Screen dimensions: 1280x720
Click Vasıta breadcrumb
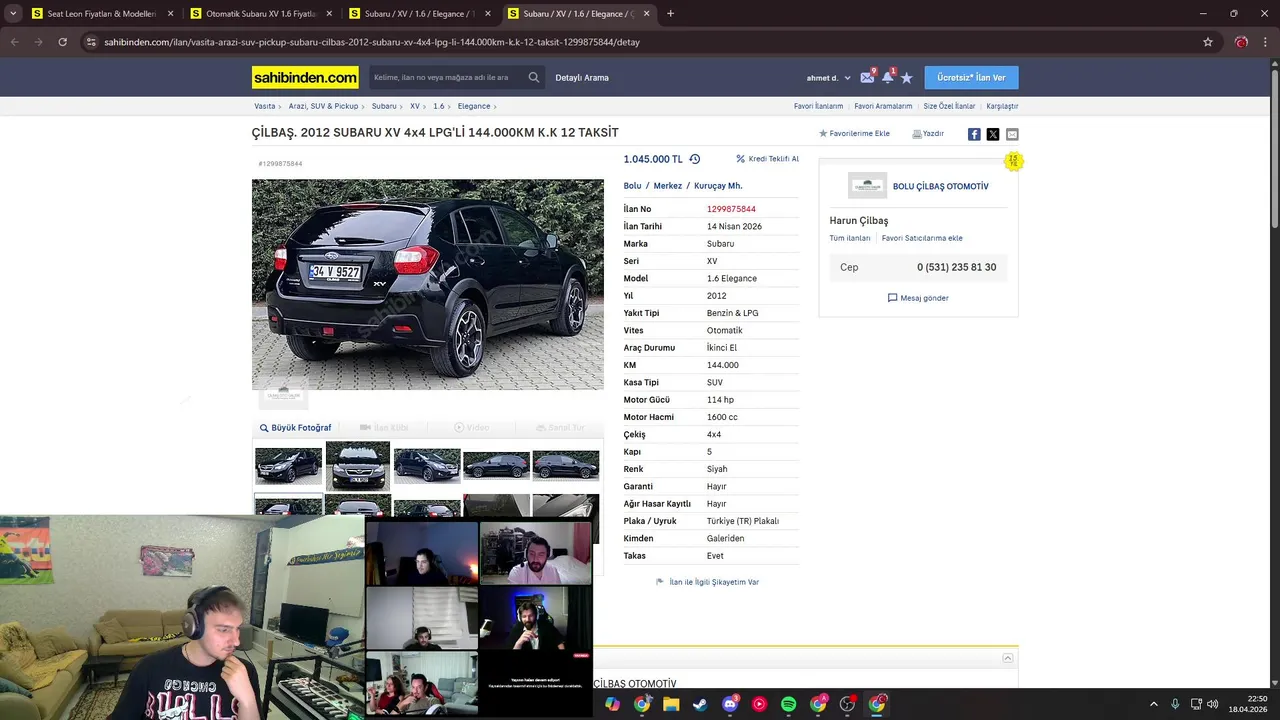(x=264, y=106)
